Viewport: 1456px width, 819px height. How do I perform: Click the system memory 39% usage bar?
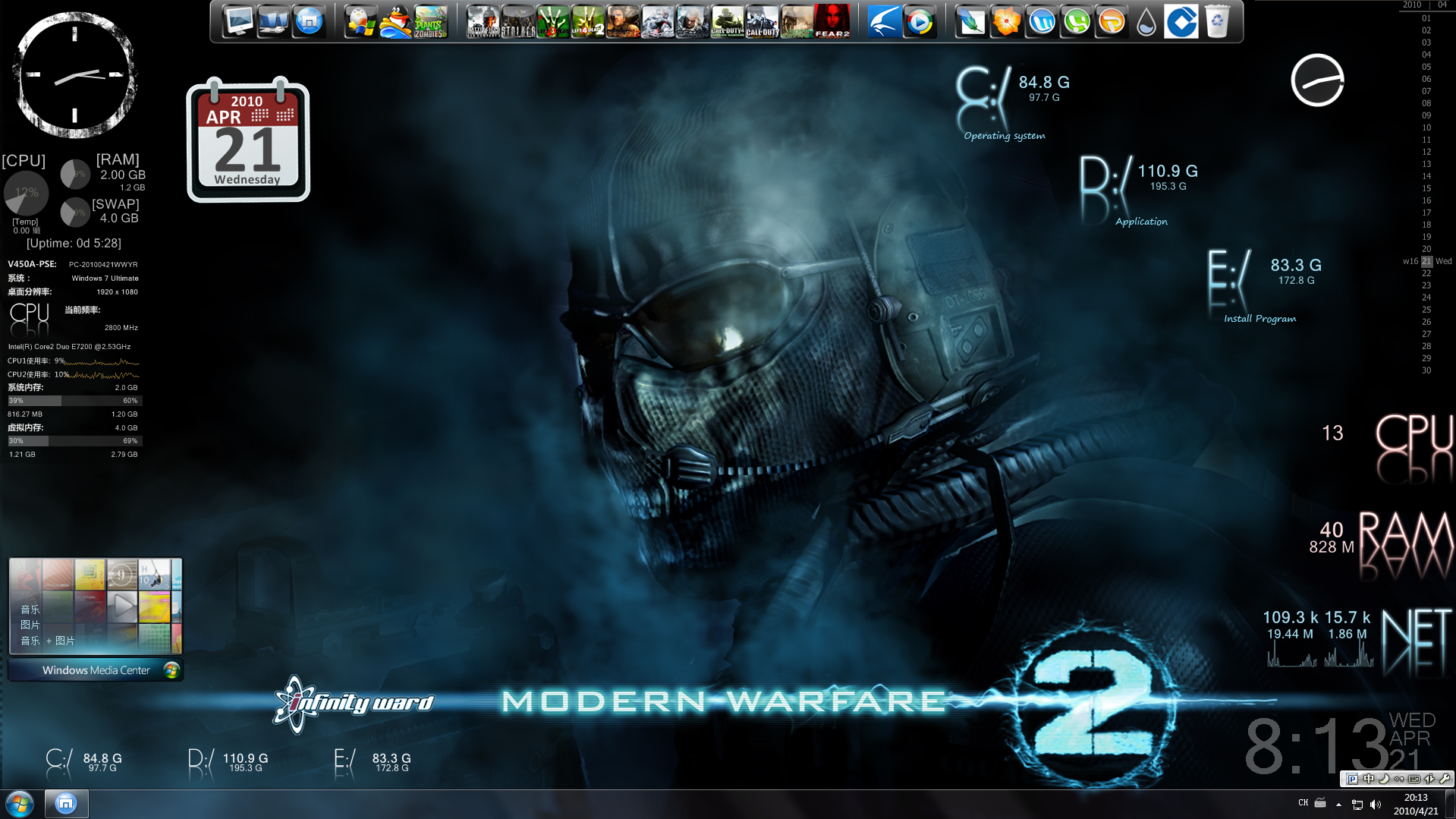click(x=74, y=401)
